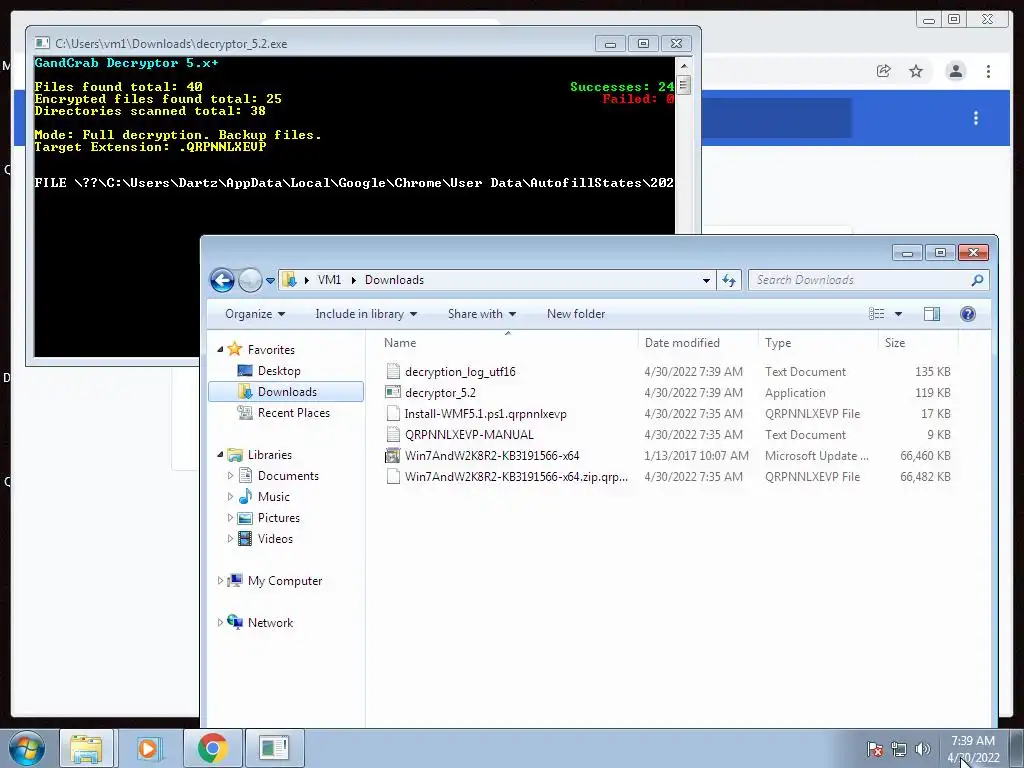Open the Documents library
This screenshot has height=768, width=1024.
pos(288,476)
